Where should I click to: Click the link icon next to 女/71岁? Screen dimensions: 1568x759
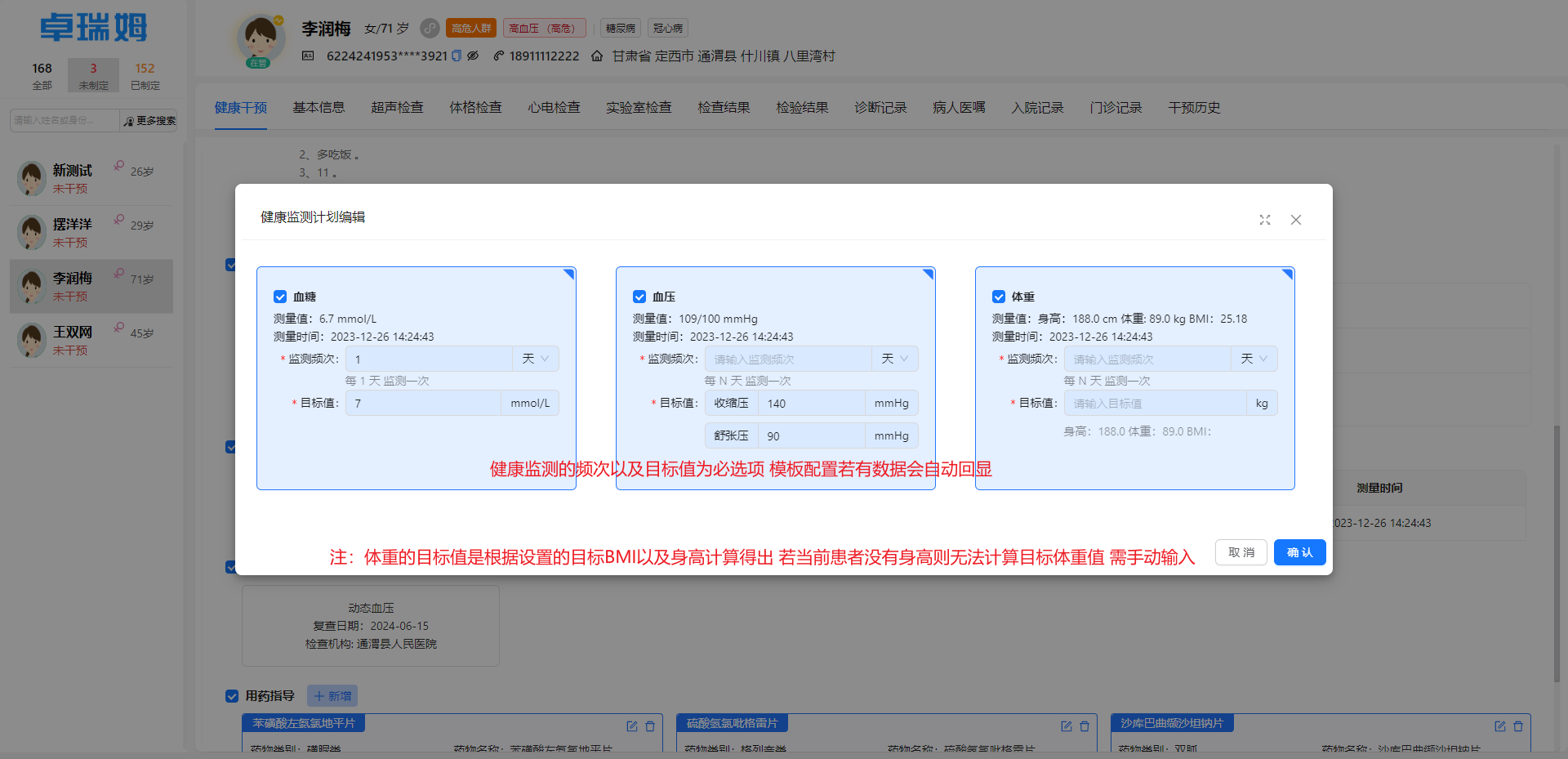click(430, 29)
